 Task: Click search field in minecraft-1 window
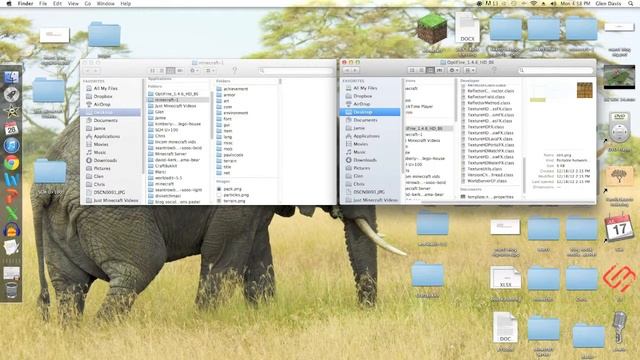[296, 71]
